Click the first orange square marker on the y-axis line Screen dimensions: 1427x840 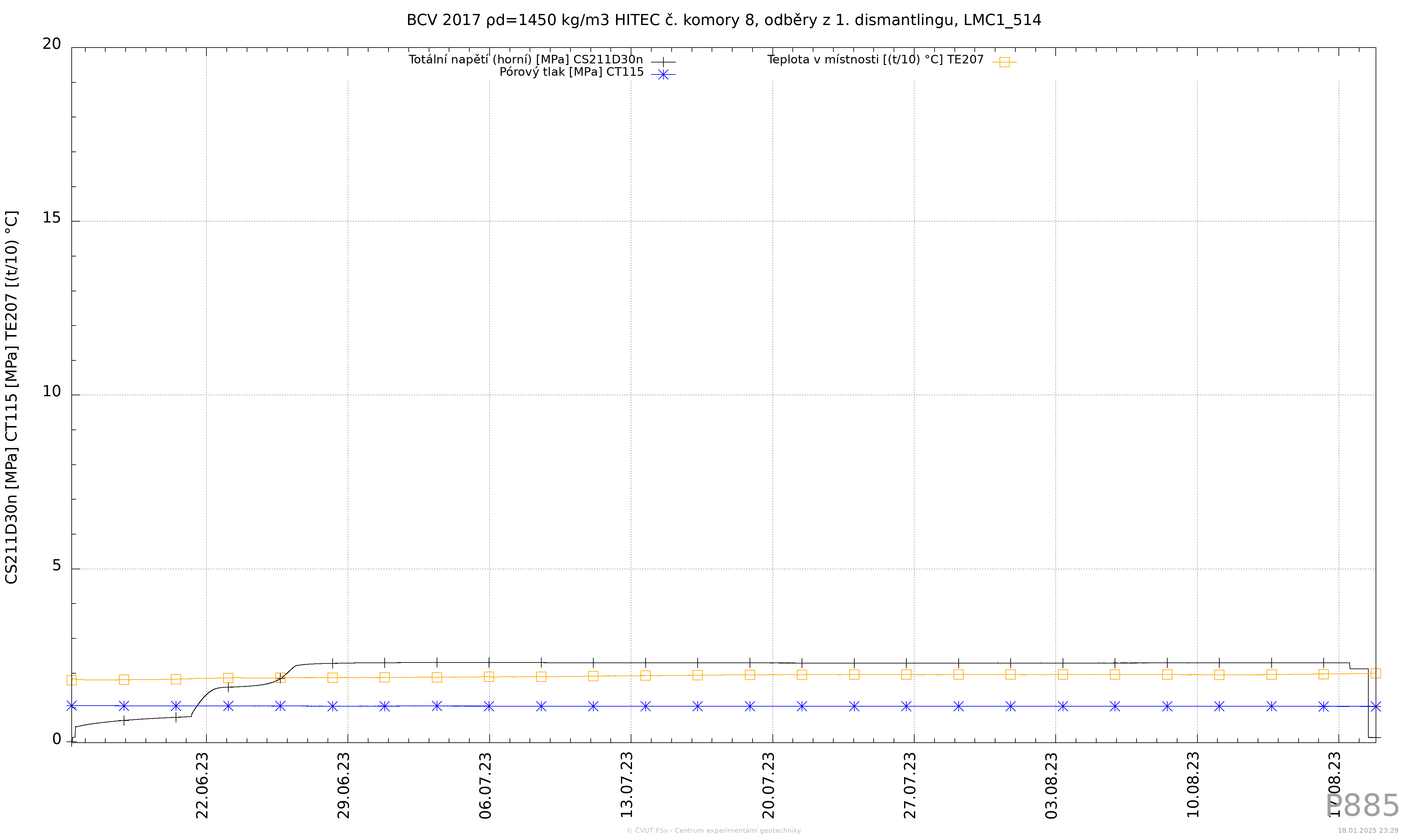71,680
